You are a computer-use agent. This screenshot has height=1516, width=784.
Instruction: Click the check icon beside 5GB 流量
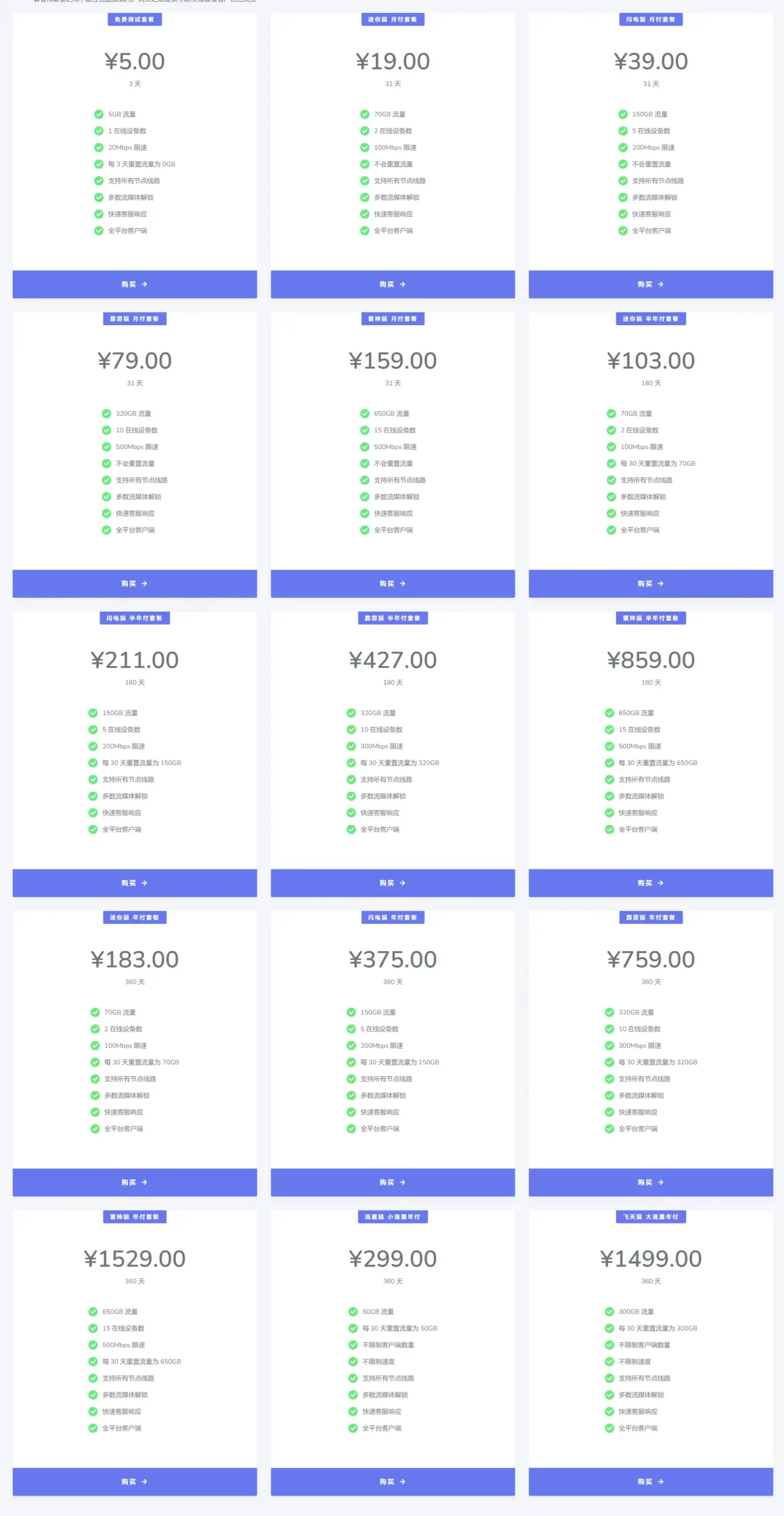(x=99, y=114)
